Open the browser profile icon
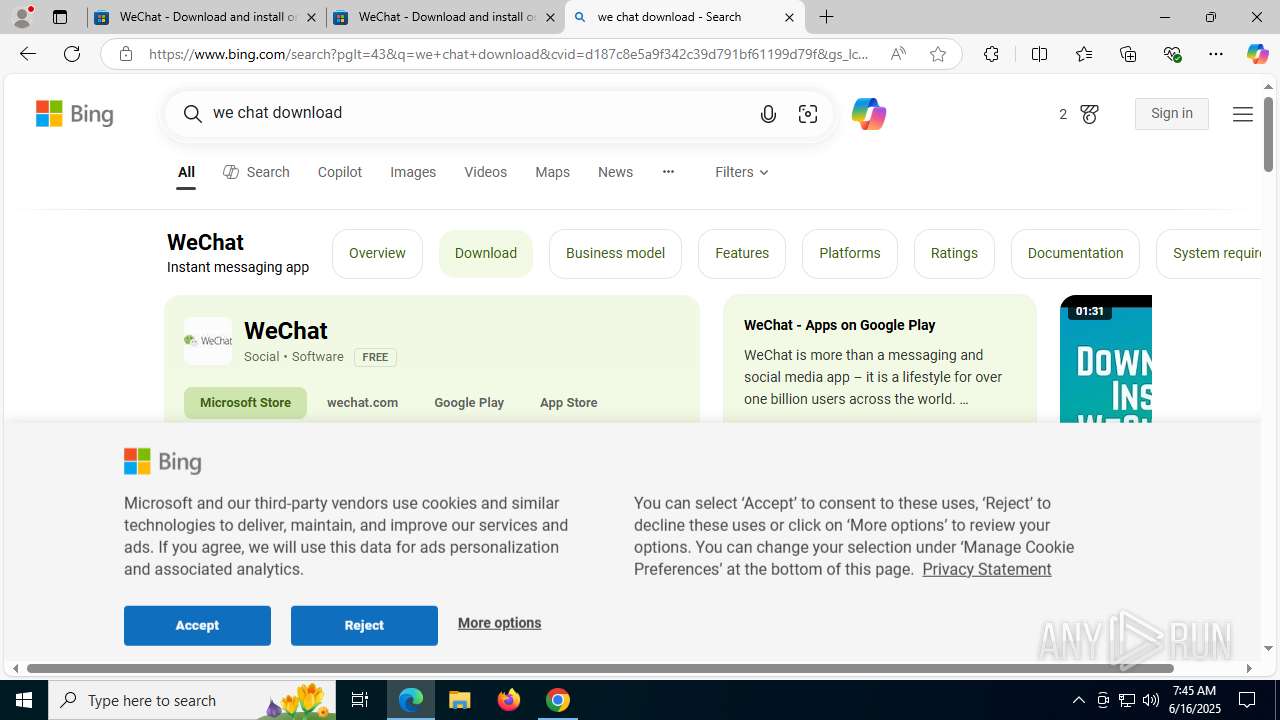 tap(22, 17)
